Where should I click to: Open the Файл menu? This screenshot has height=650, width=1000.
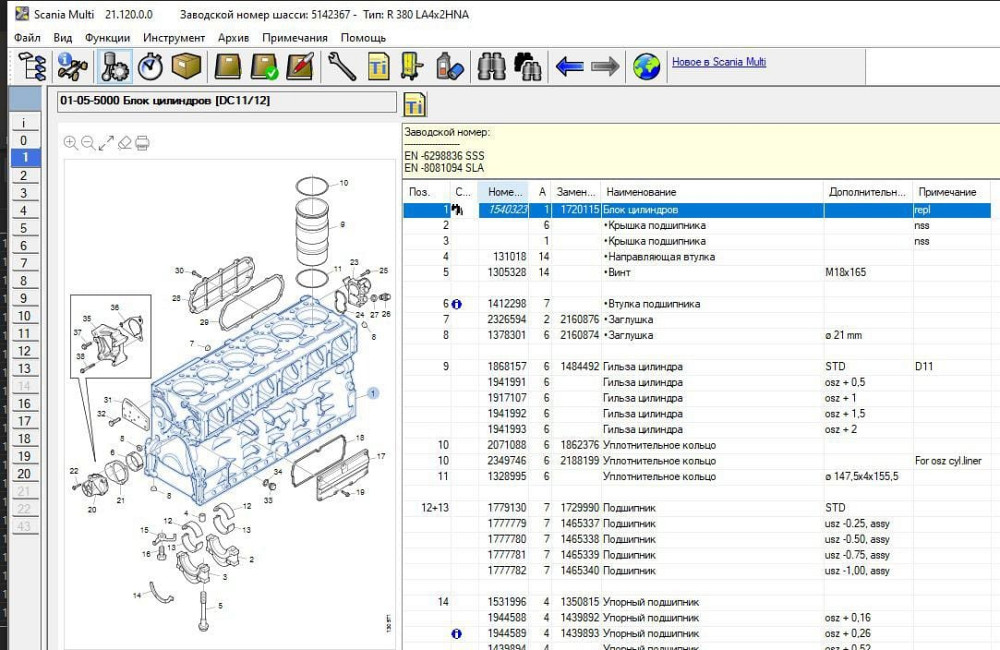tap(28, 38)
